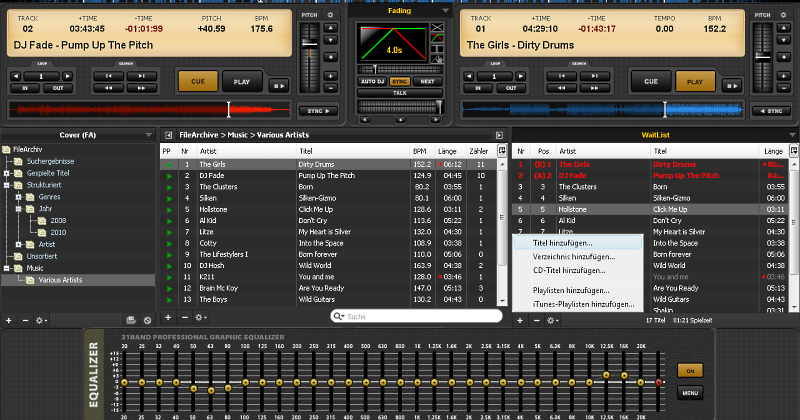Click the minus icon below the WaitList
Viewport: 800px width, 420px height.
pos(536,320)
